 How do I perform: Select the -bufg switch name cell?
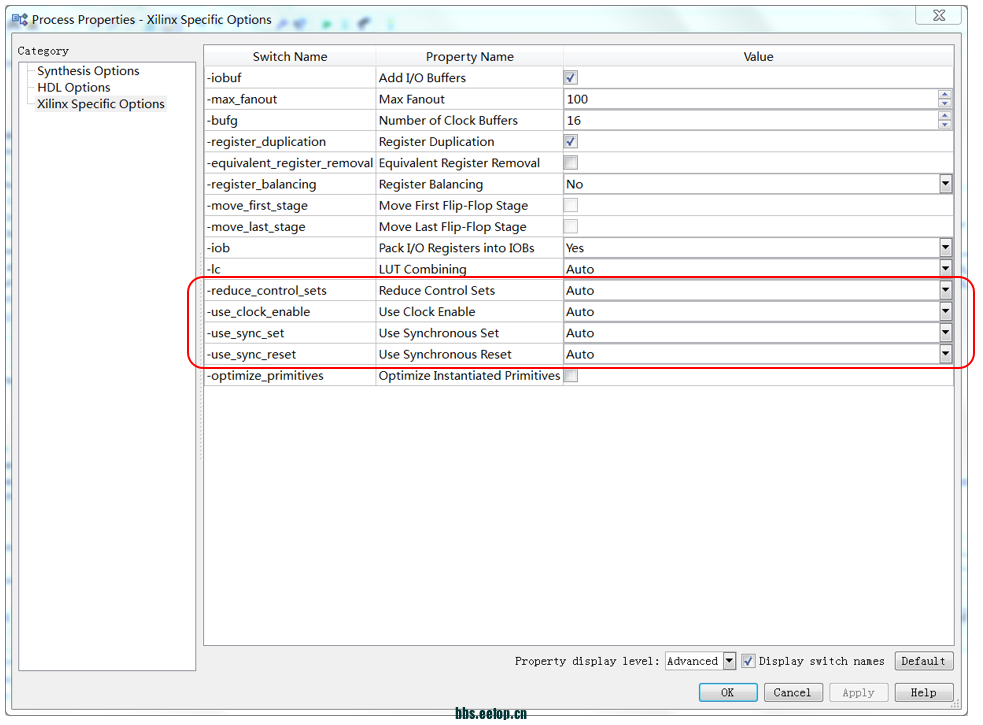[290, 120]
